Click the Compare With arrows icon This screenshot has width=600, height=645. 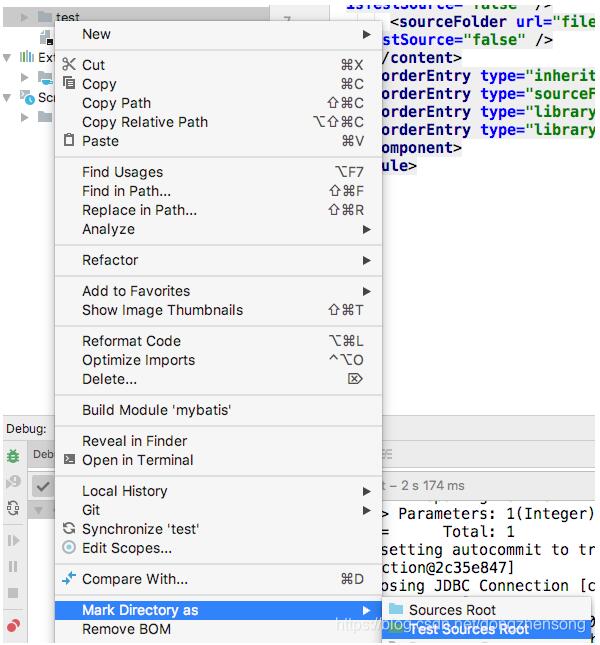click(x=69, y=578)
